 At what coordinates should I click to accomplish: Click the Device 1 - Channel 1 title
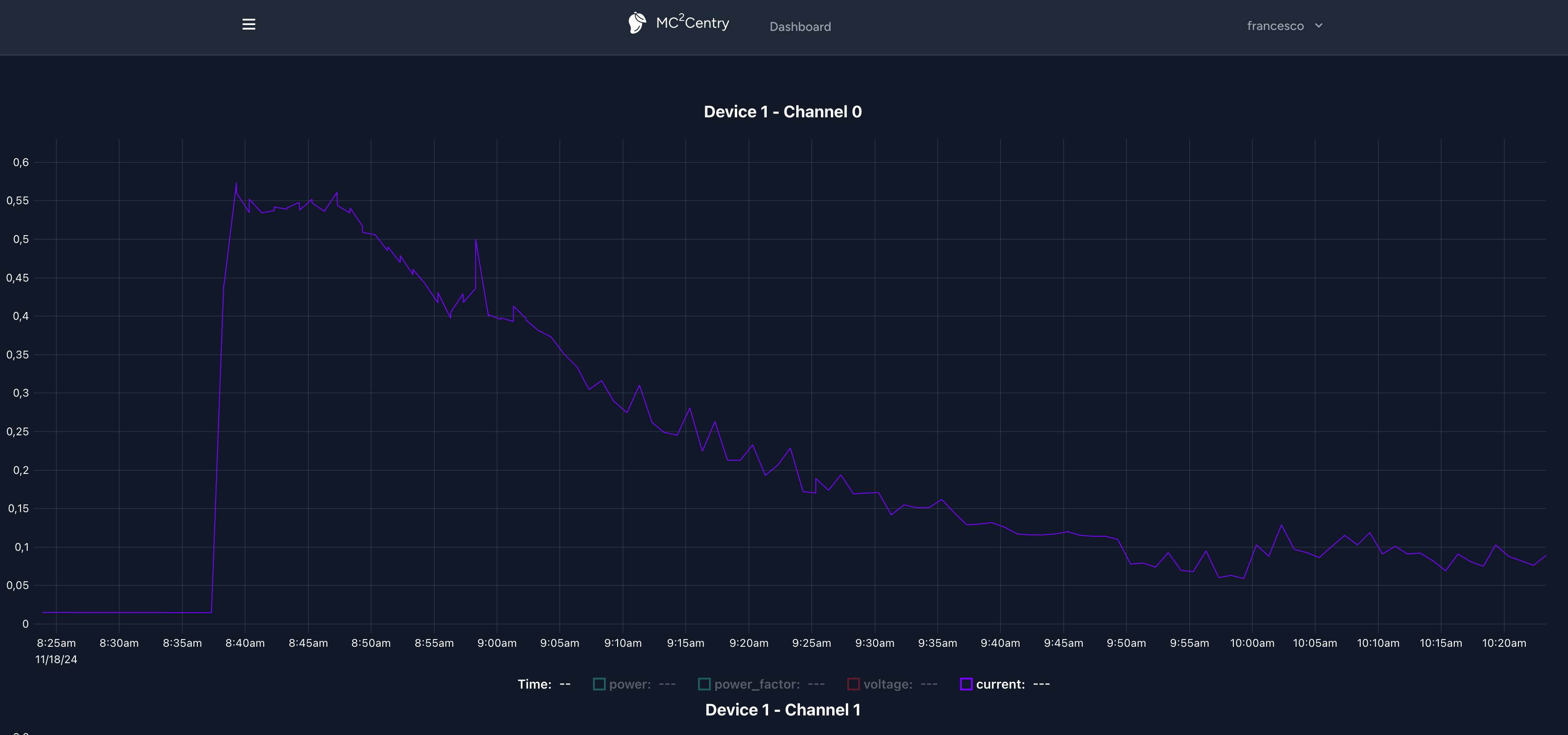[783, 710]
